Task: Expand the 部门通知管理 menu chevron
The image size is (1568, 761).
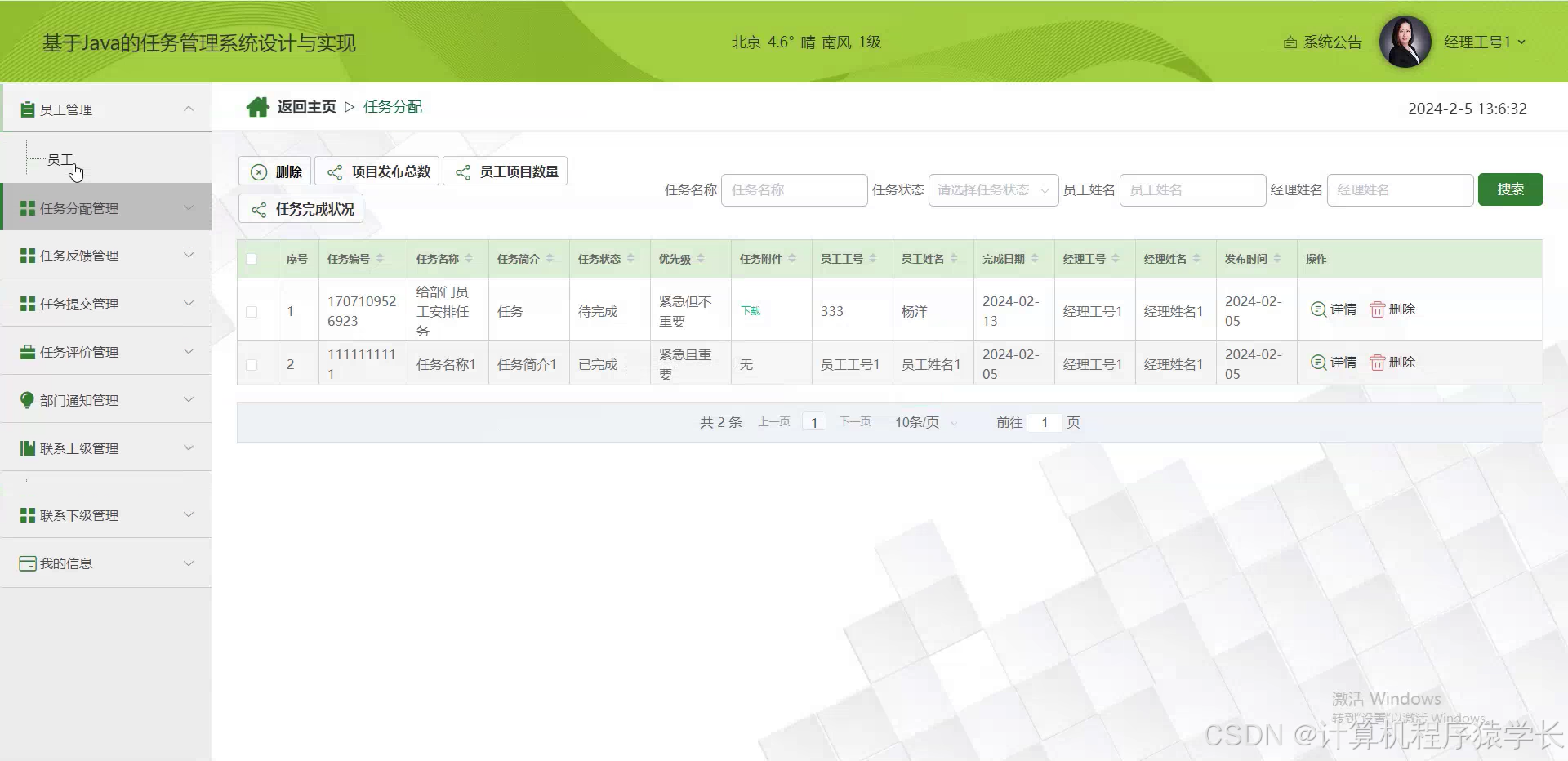Action: point(189,399)
